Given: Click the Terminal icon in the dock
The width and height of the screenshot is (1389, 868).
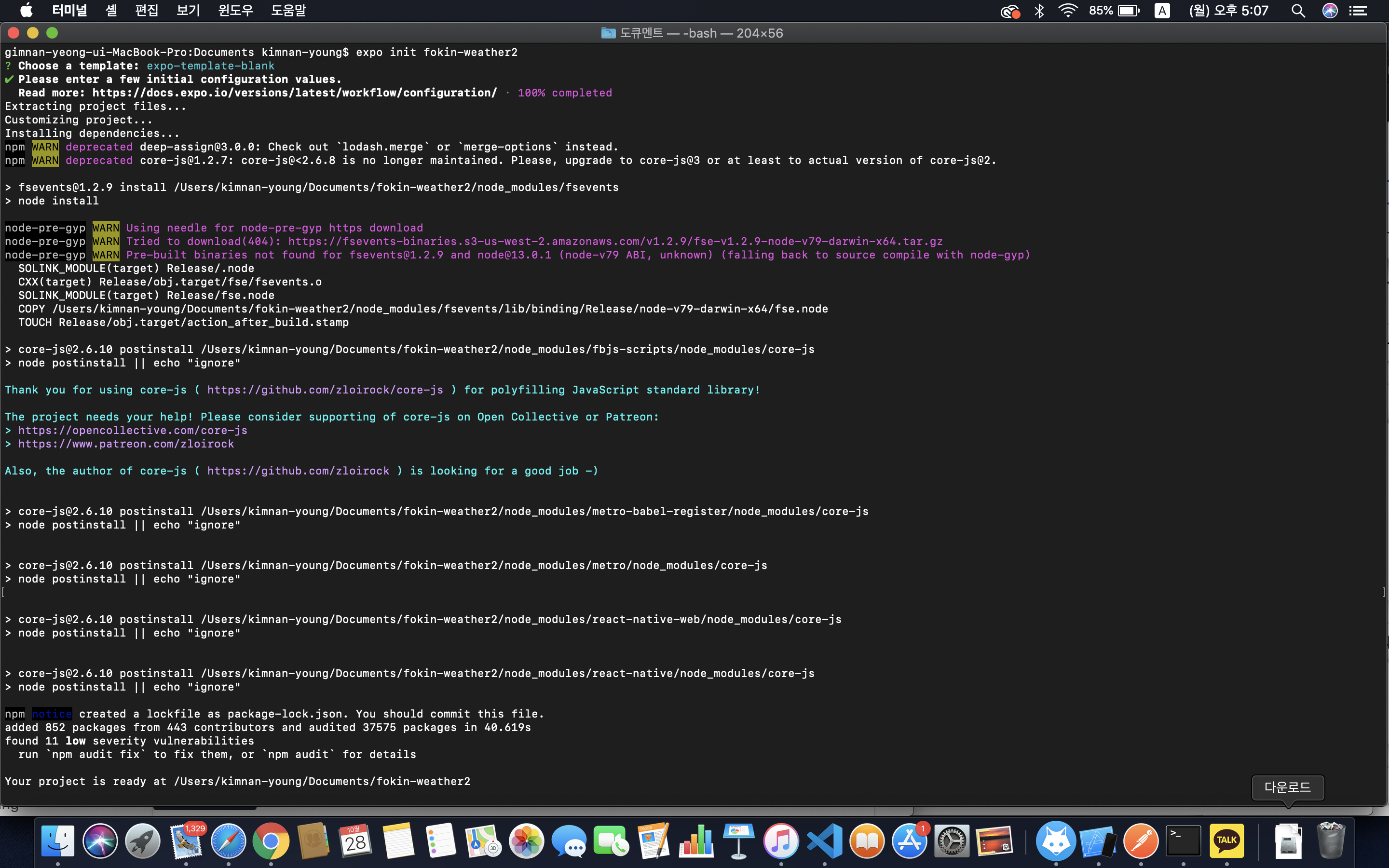Looking at the screenshot, I should [1183, 841].
